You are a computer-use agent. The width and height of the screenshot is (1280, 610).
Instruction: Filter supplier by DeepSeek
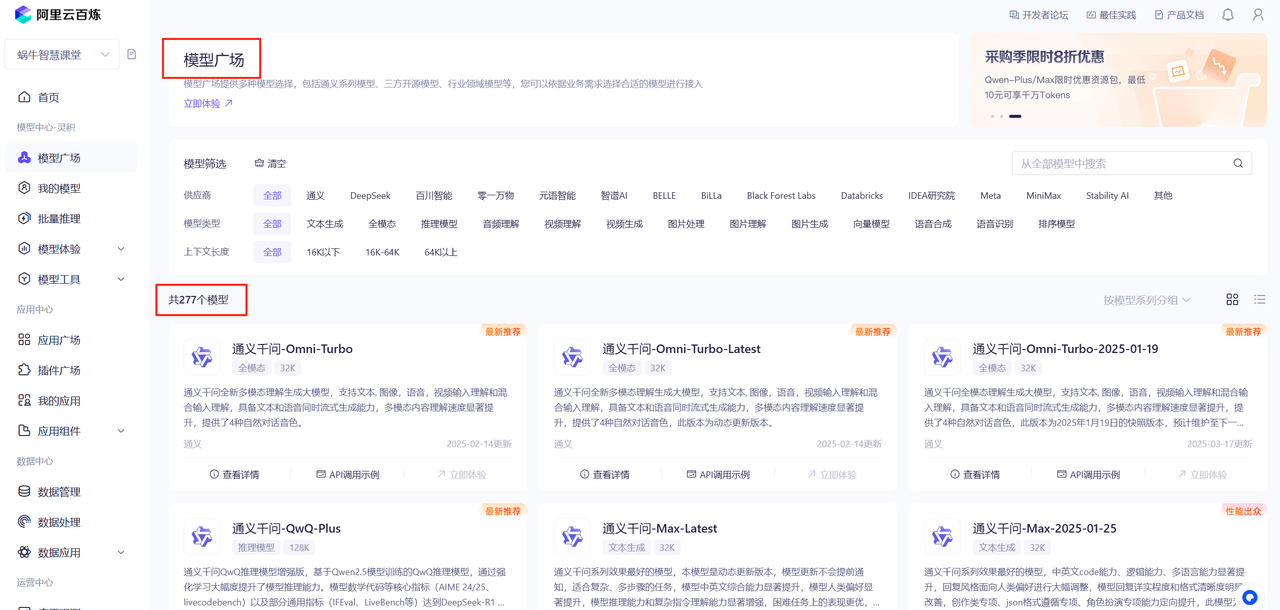(x=370, y=196)
